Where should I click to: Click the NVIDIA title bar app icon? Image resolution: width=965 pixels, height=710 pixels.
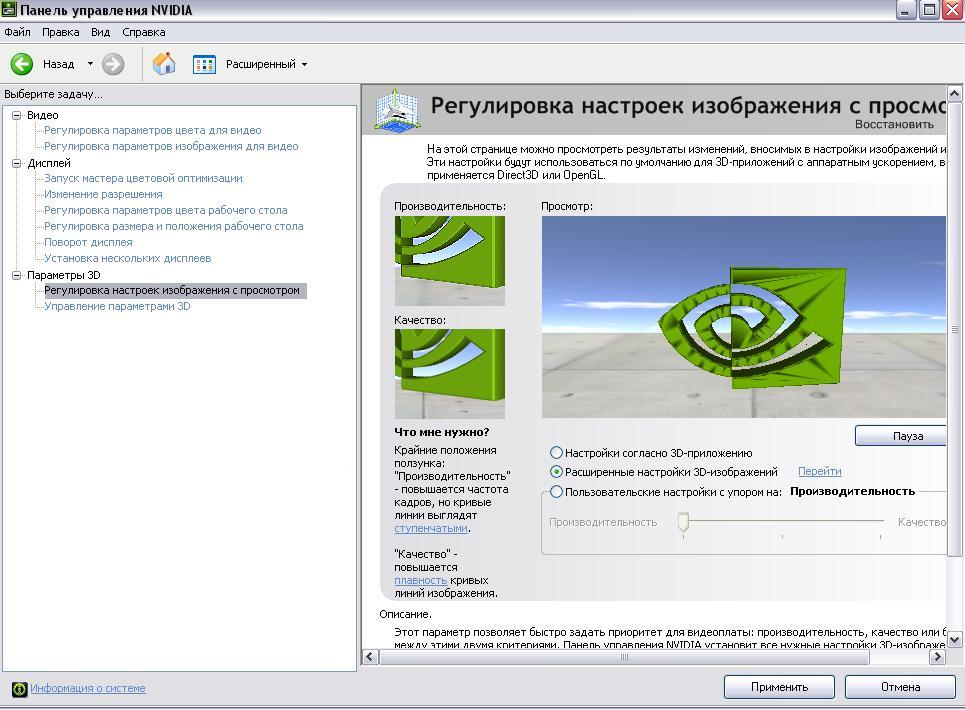click(x=9, y=10)
